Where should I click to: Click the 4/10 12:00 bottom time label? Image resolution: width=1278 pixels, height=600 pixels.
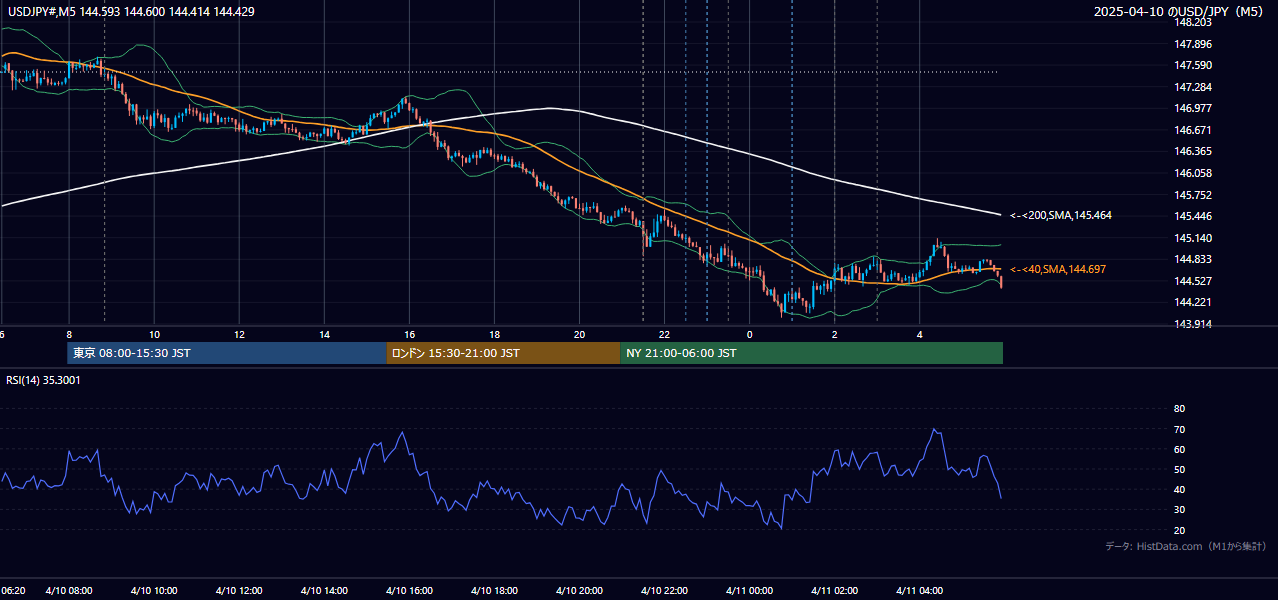coord(239,591)
